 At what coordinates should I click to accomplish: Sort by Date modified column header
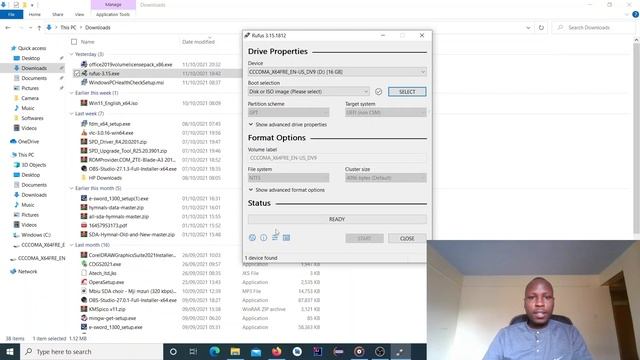[x=198, y=42]
